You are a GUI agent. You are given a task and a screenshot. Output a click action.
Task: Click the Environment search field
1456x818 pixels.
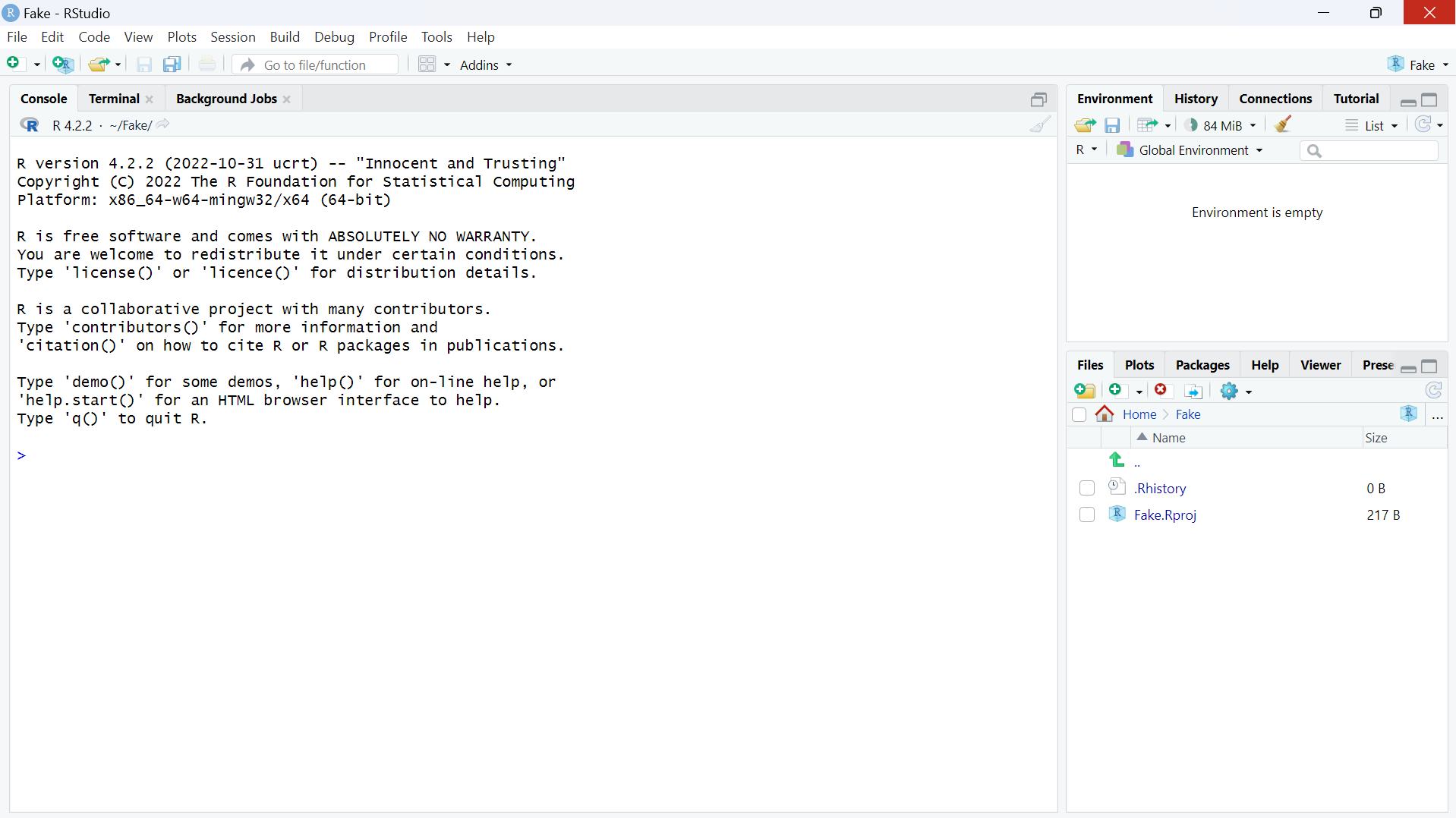pos(1369,150)
